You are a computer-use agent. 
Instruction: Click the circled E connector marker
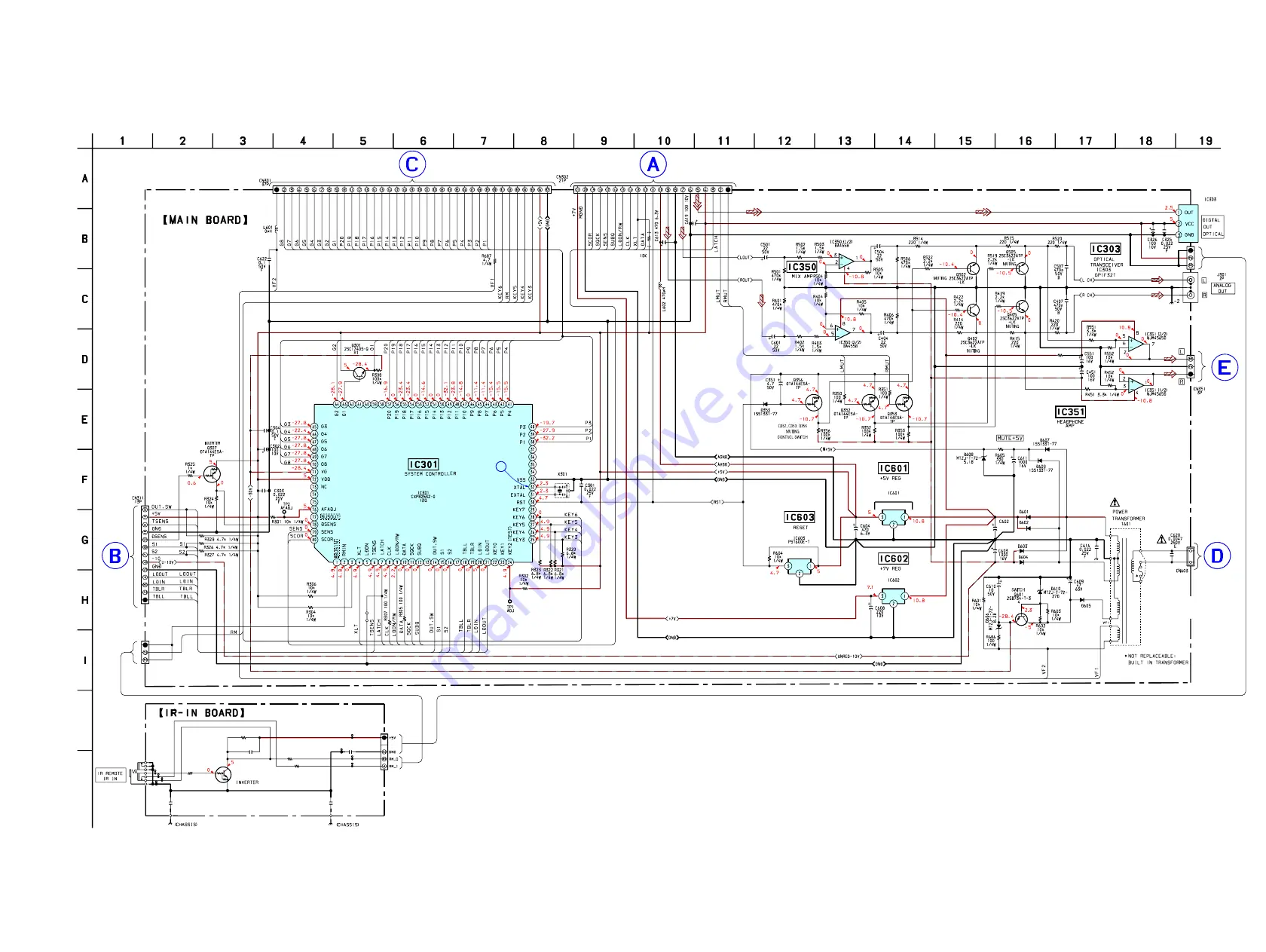[x=1225, y=368]
